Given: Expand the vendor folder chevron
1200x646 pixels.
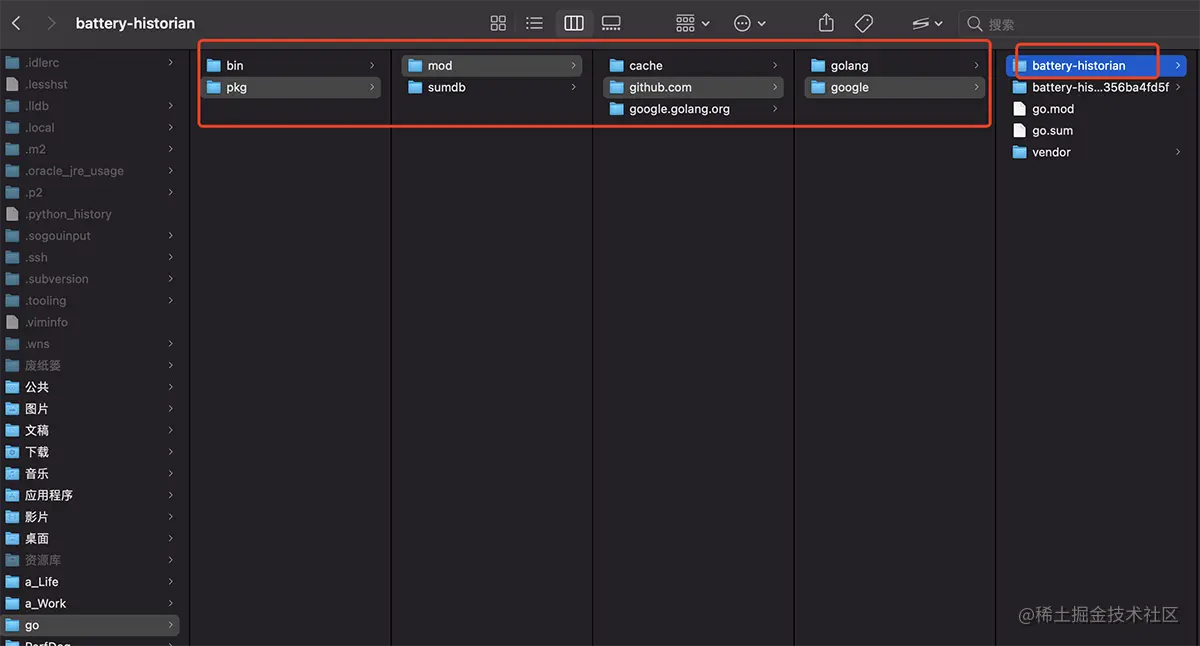Looking at the screenshot, I should click(1178, 153).
